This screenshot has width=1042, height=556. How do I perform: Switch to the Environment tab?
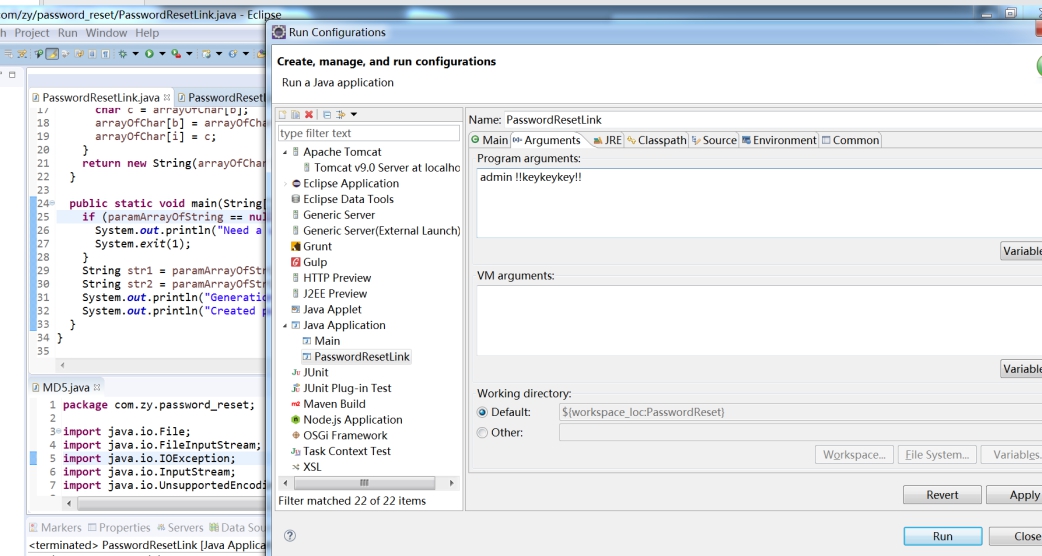(779, 140)
